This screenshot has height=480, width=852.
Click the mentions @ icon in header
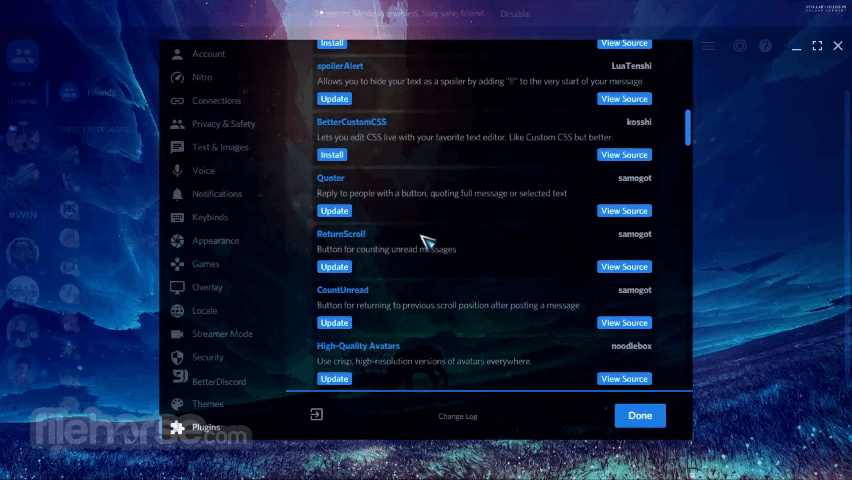(740, 46)
